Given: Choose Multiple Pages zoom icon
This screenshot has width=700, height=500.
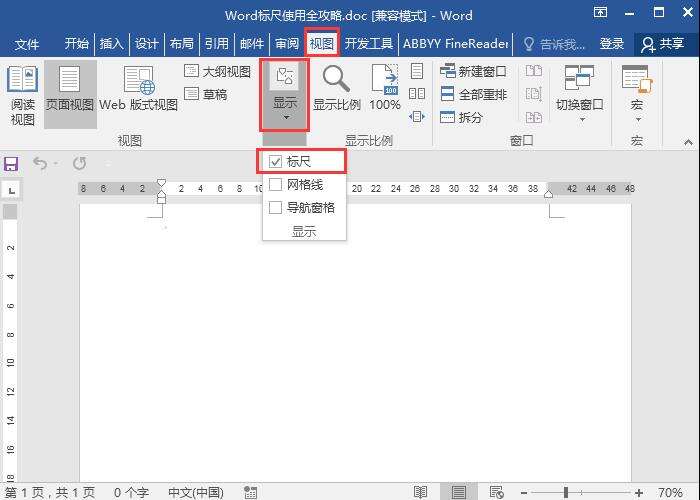Looking at the screenshot, I should point(417,94).
